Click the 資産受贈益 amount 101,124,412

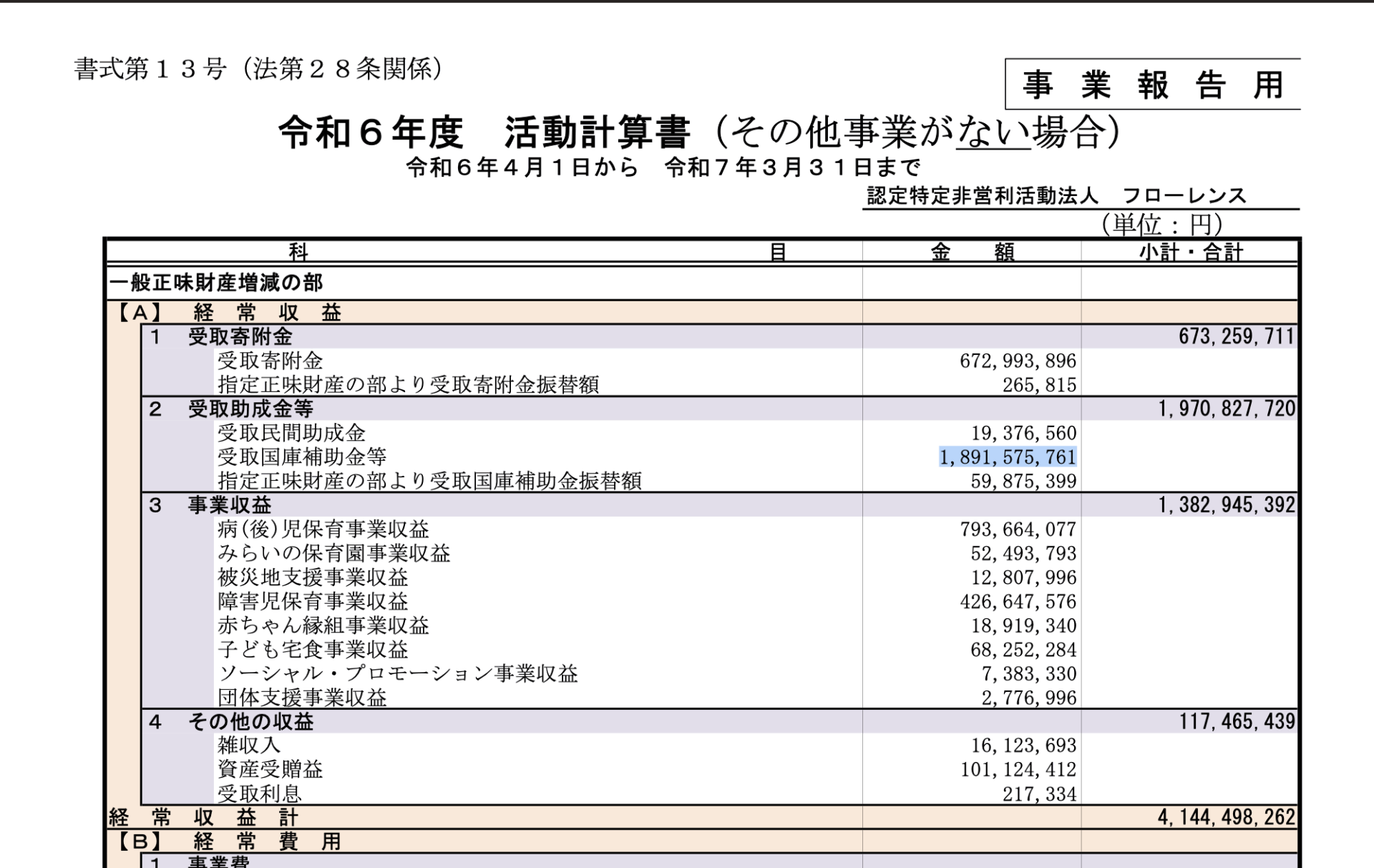[x=1018, y=769]
